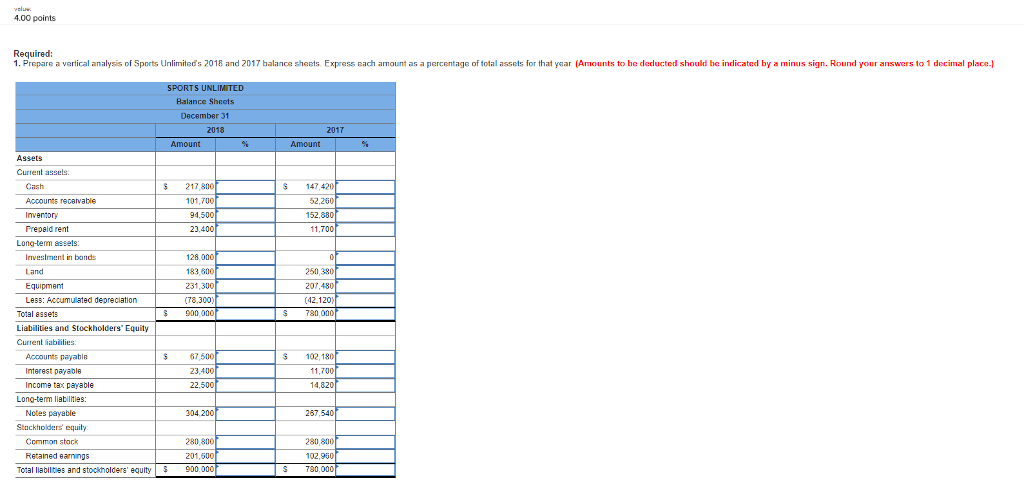Image resolution: width=1024 pixels, height=503 pixels.
Task: Select the 2018 Accounts receivable amount 101,700
Action: click(200, 201)
